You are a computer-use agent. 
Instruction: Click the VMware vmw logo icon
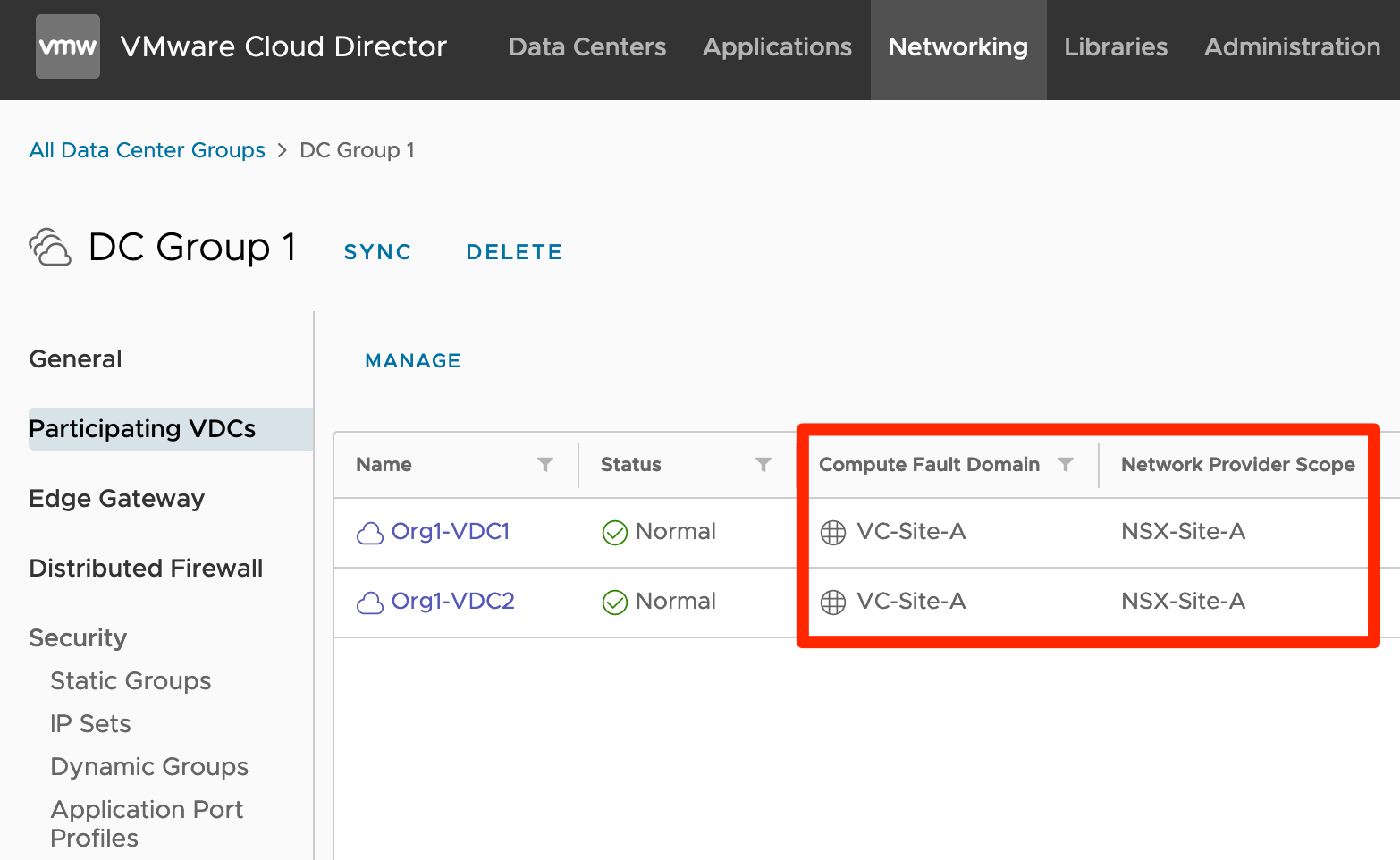(x=68, y=46)
